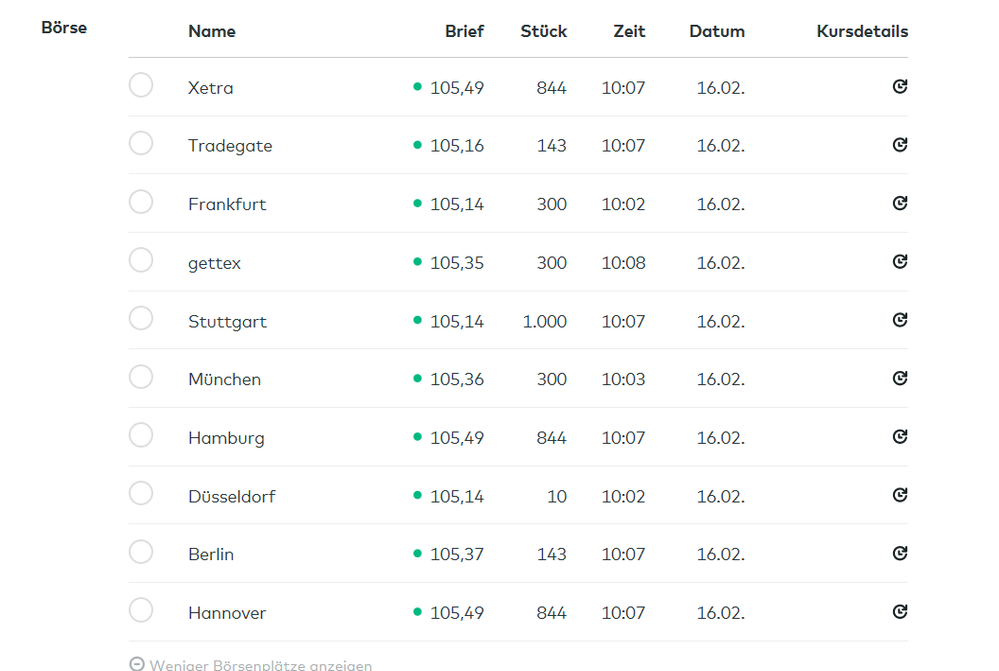Image resolution: width=999 pixels, height=671 pixels.
Task: Refresh the Düsseldorf price details
Action: (899, 495)
